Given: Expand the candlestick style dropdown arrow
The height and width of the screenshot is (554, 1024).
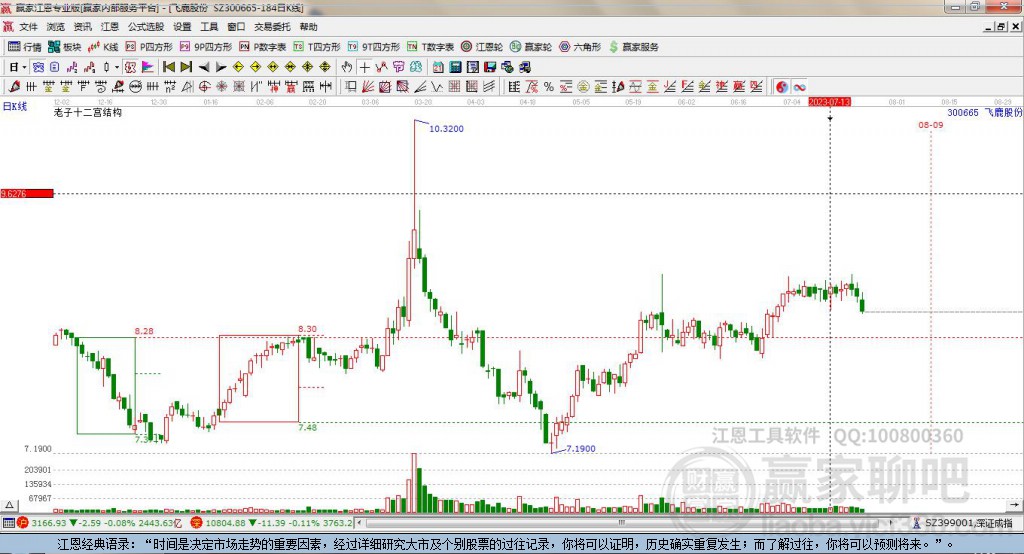Looking at the screenshot, I should click(x=116, y=67).
